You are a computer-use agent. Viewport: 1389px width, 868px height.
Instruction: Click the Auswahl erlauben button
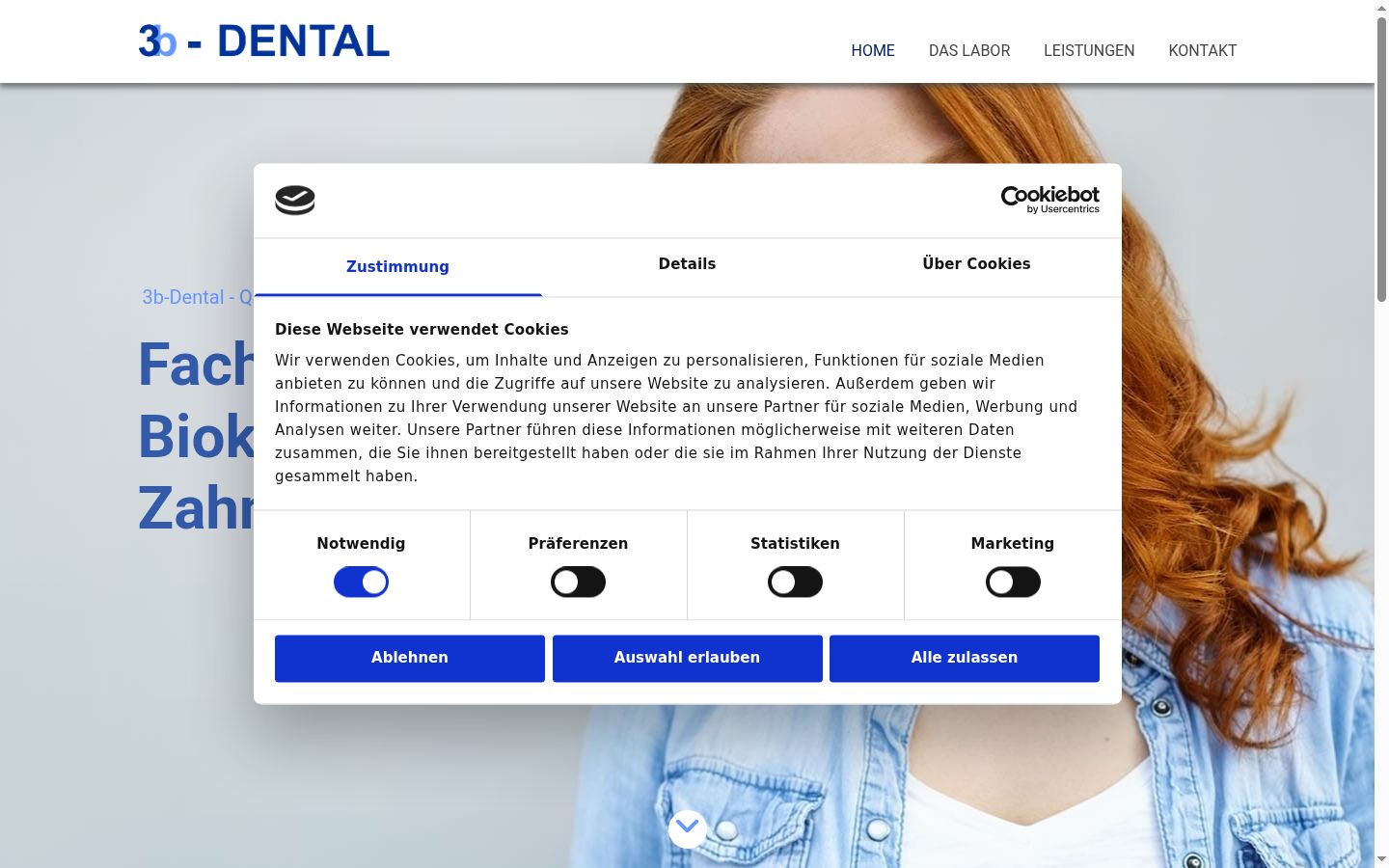688,658
